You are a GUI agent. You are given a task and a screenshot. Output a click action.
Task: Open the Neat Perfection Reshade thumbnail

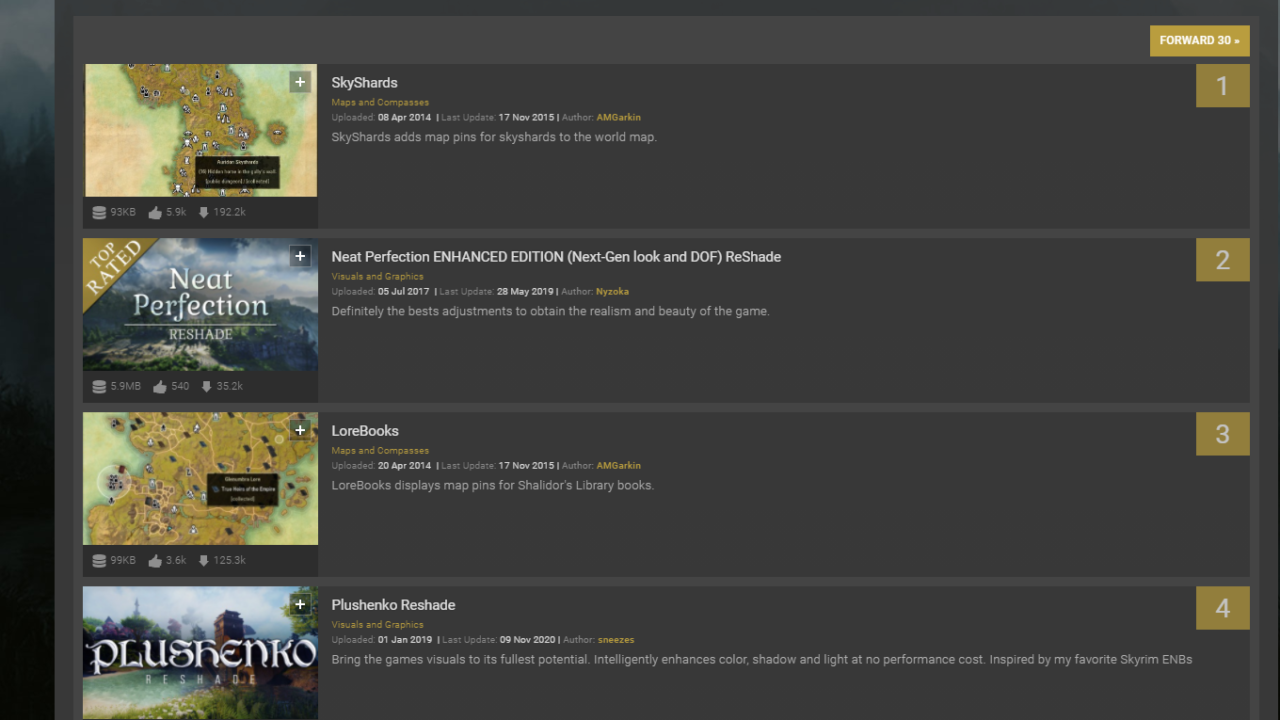pos(200,304)
